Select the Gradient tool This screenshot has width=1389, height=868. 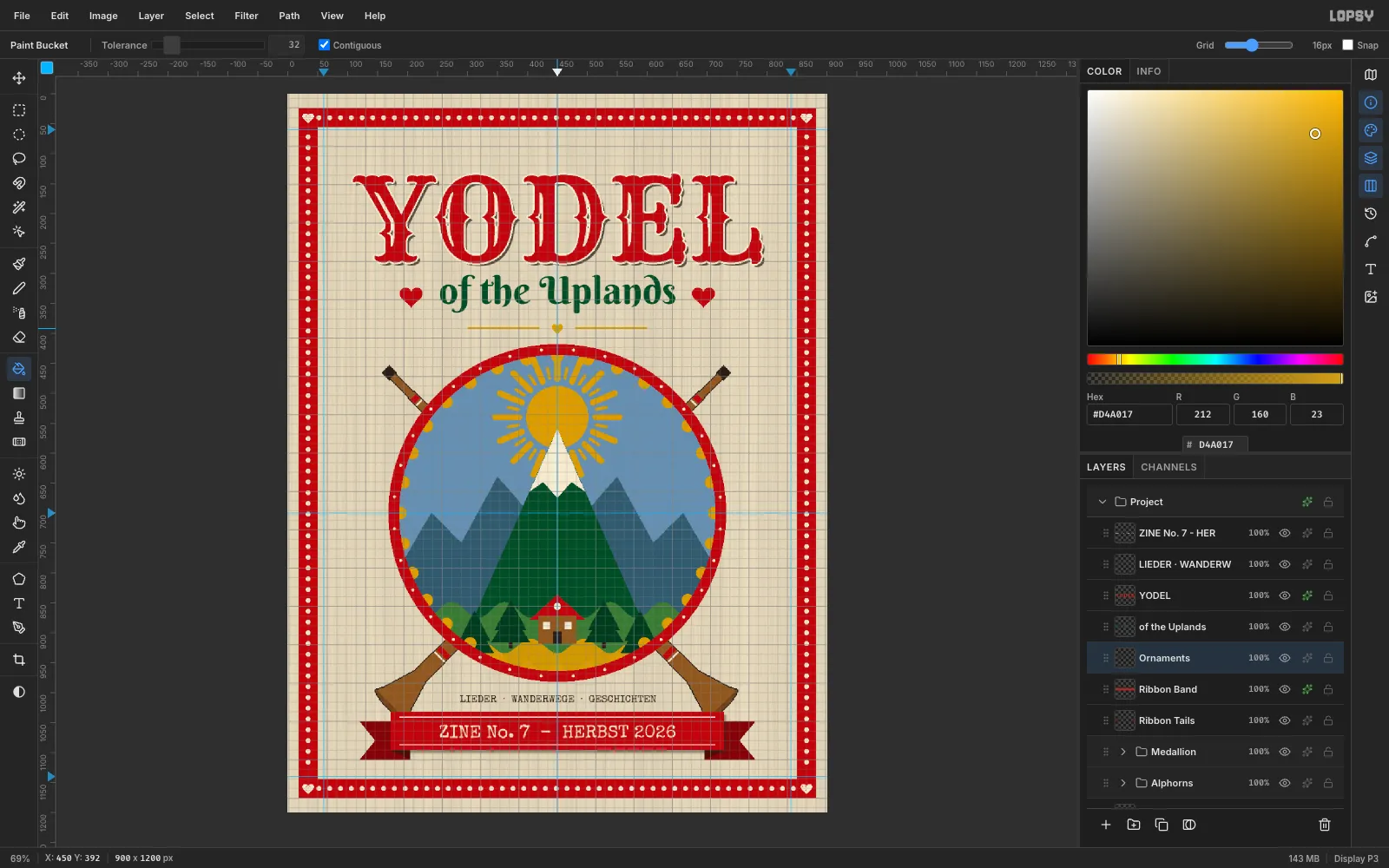(19, 393)
